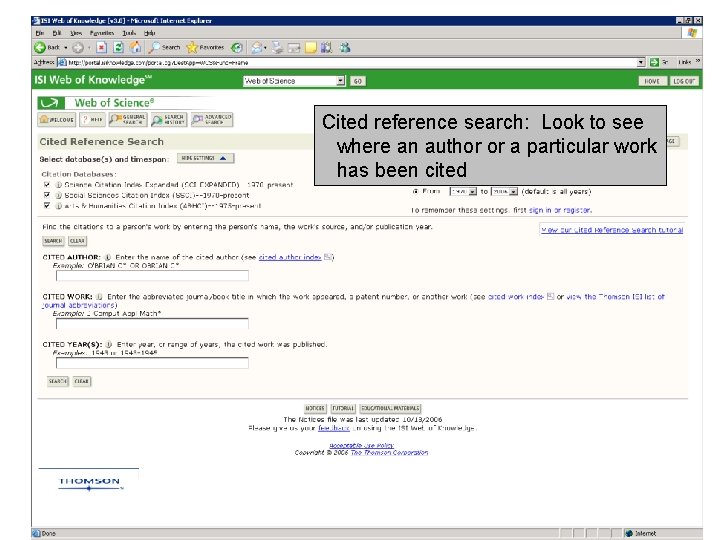
Task: Open the Edit menu
Action: [x=56, y=33]
